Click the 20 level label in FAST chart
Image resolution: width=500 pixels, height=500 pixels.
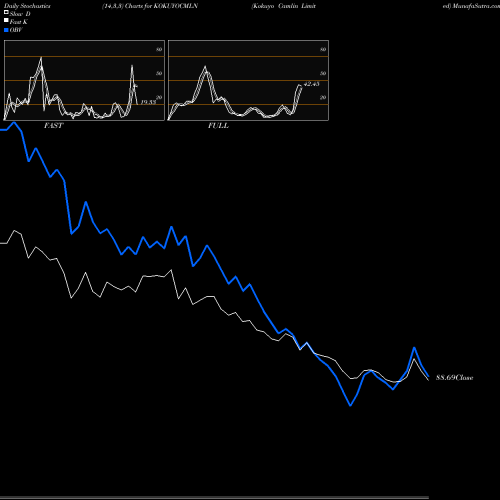pyautogui.click(x=159, y=97)
